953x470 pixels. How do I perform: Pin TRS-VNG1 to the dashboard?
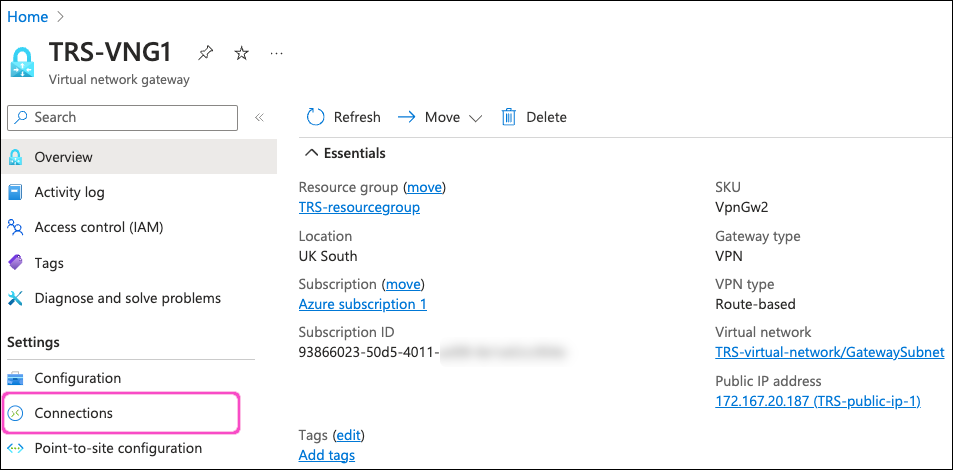click(206, 54)
